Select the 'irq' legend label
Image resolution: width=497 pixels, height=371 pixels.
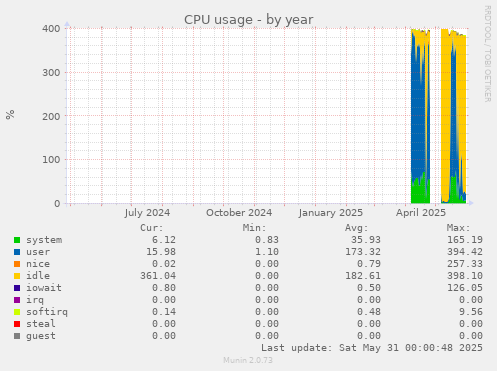[35, 300]
